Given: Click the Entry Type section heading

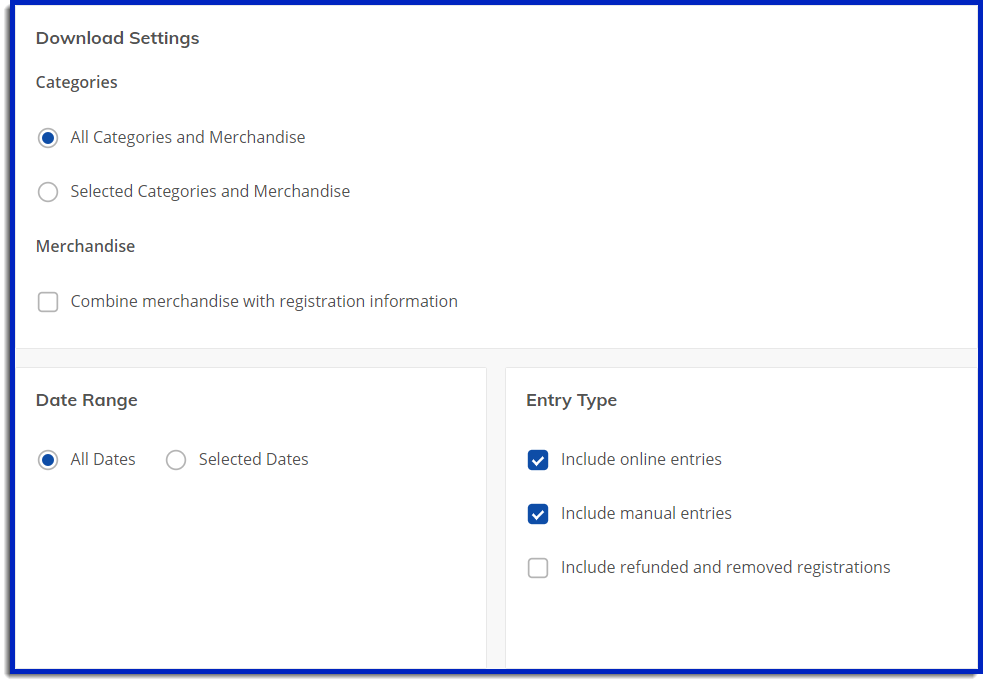Looking at the screenshot, I should (571, 401).
